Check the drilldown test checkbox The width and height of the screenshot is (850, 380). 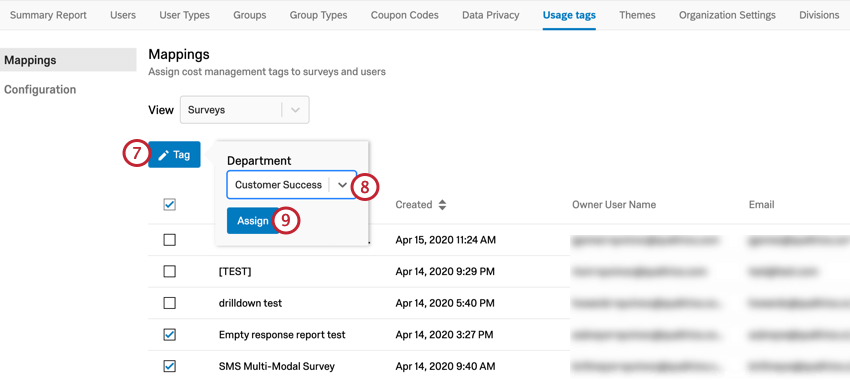(x=170, y=303)
